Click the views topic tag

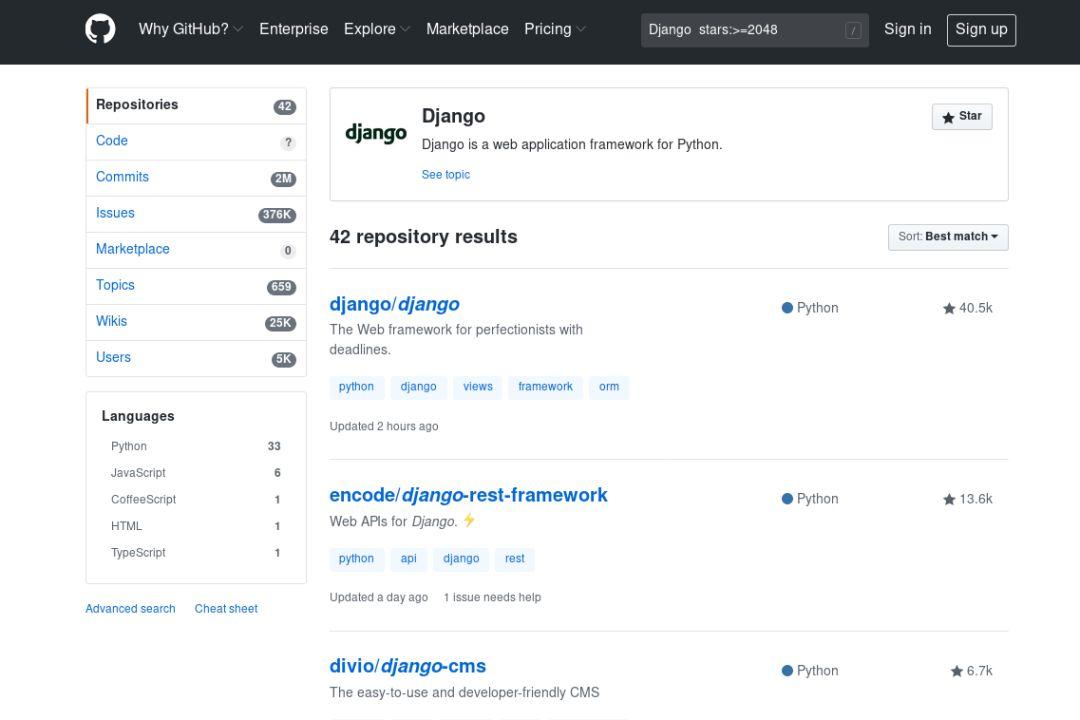477,387
